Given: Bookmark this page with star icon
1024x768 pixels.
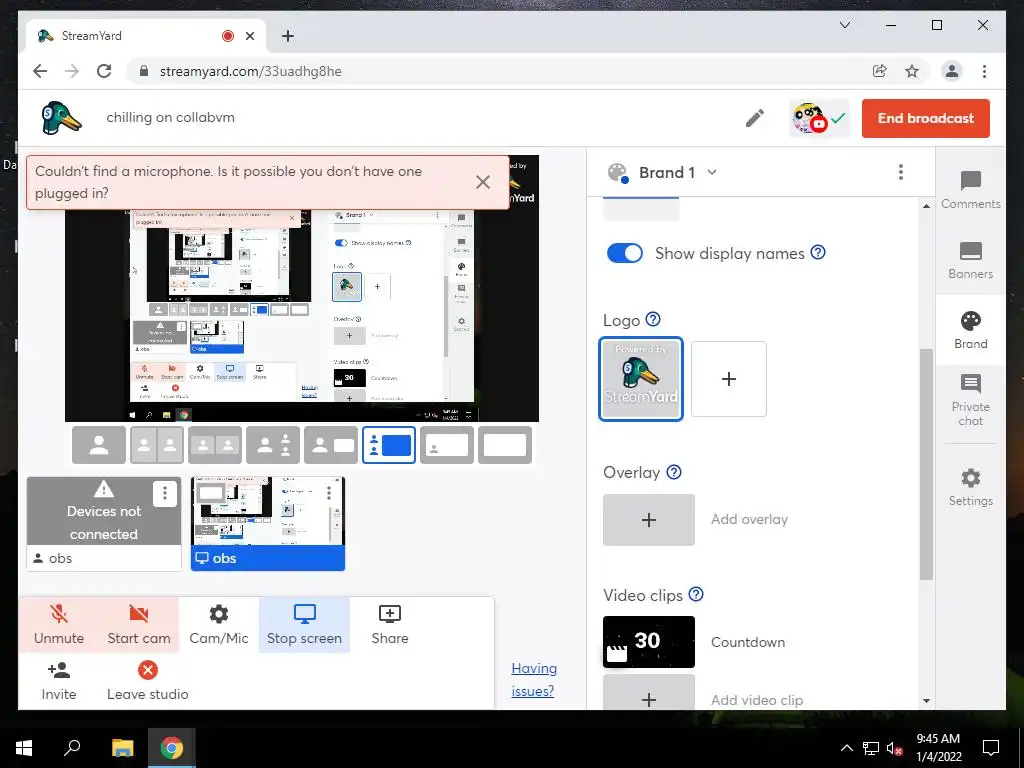Looking at the screenshot, I should coord(912,71).
